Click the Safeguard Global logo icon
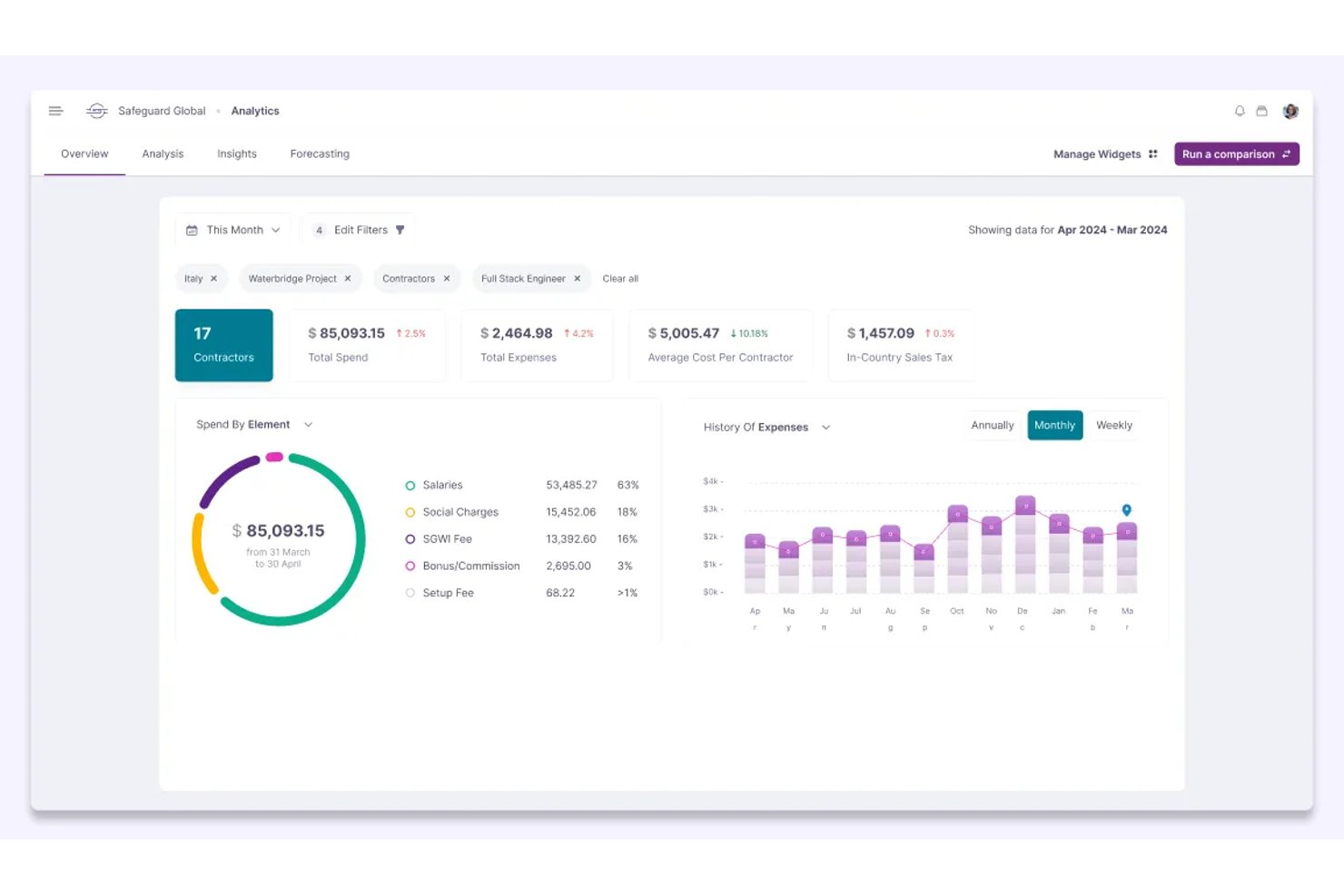Viewport: 1344px width, 896px height. pos(97,111)
